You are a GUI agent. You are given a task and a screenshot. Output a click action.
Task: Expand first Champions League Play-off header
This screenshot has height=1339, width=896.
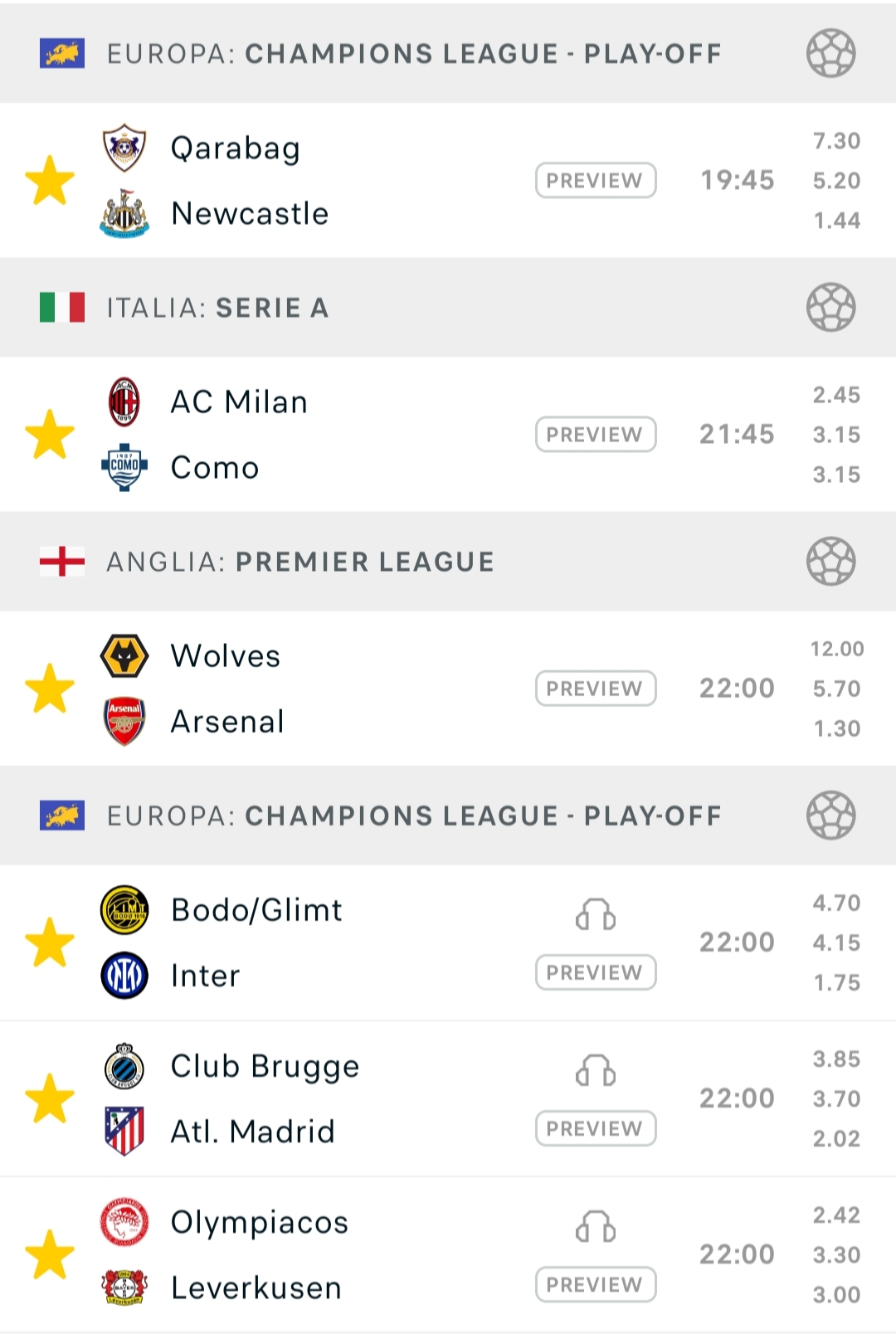point(413,54)
